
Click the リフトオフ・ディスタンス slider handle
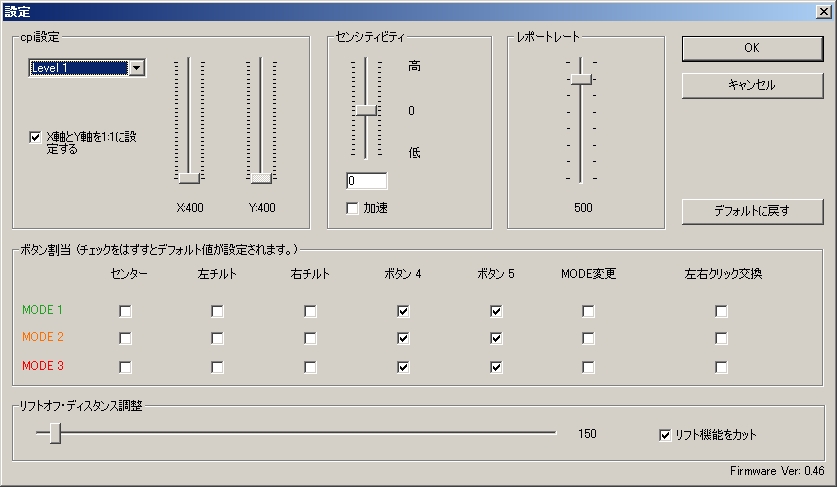[x=56, y=433]
